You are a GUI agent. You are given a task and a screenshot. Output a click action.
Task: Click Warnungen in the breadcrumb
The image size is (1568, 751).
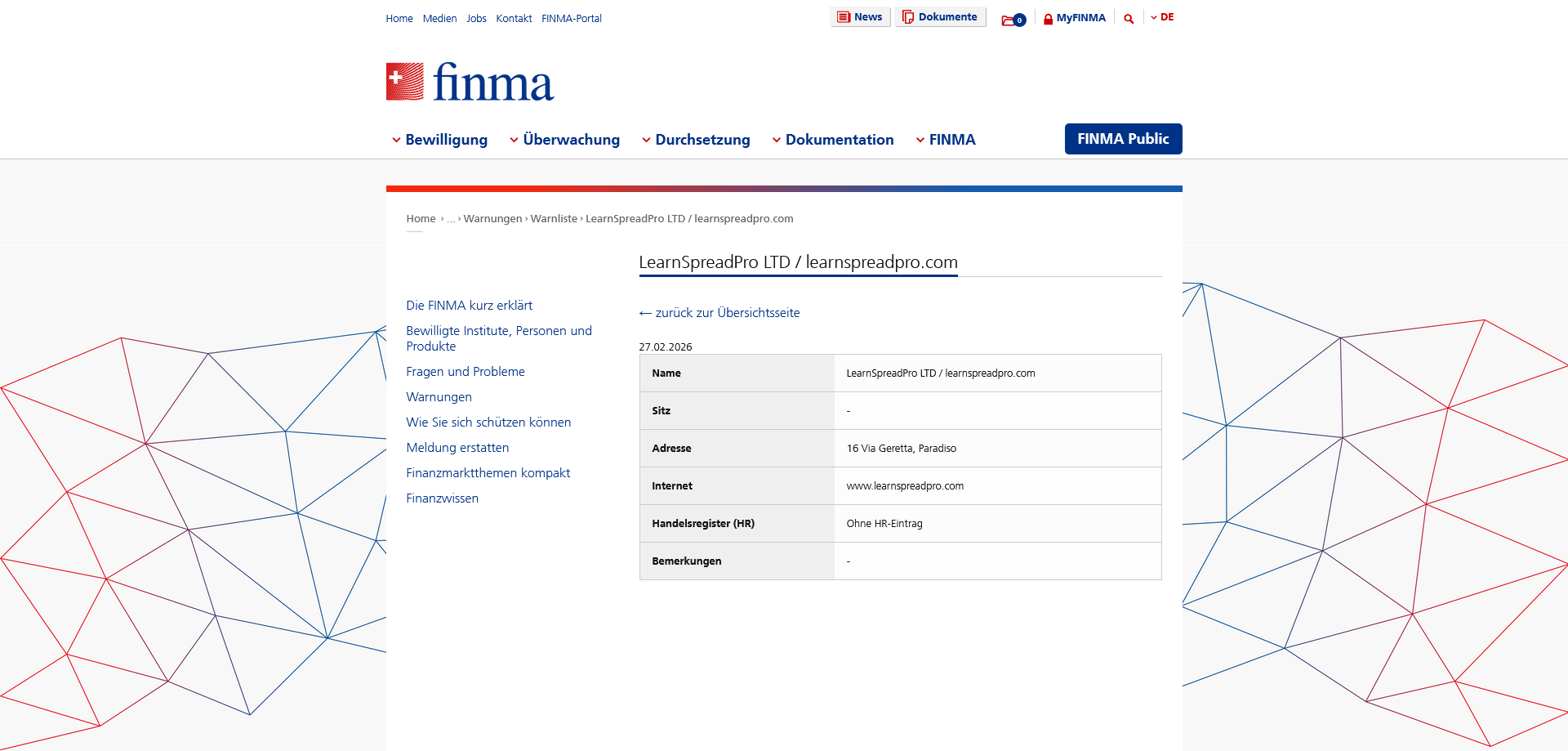tap(492, 219)
